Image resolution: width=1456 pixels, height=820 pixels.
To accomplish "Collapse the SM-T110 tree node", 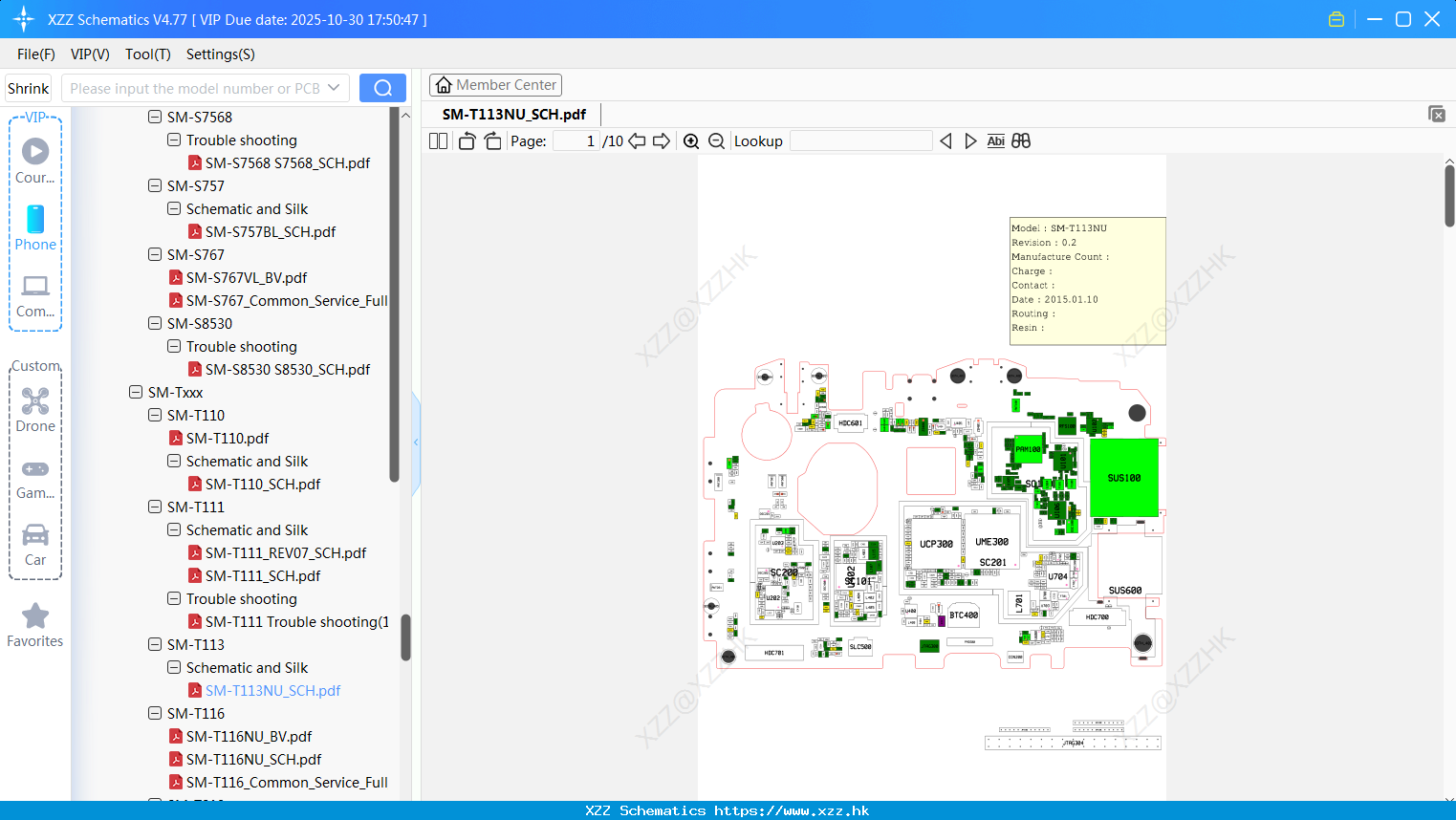I will click(155, 415).
